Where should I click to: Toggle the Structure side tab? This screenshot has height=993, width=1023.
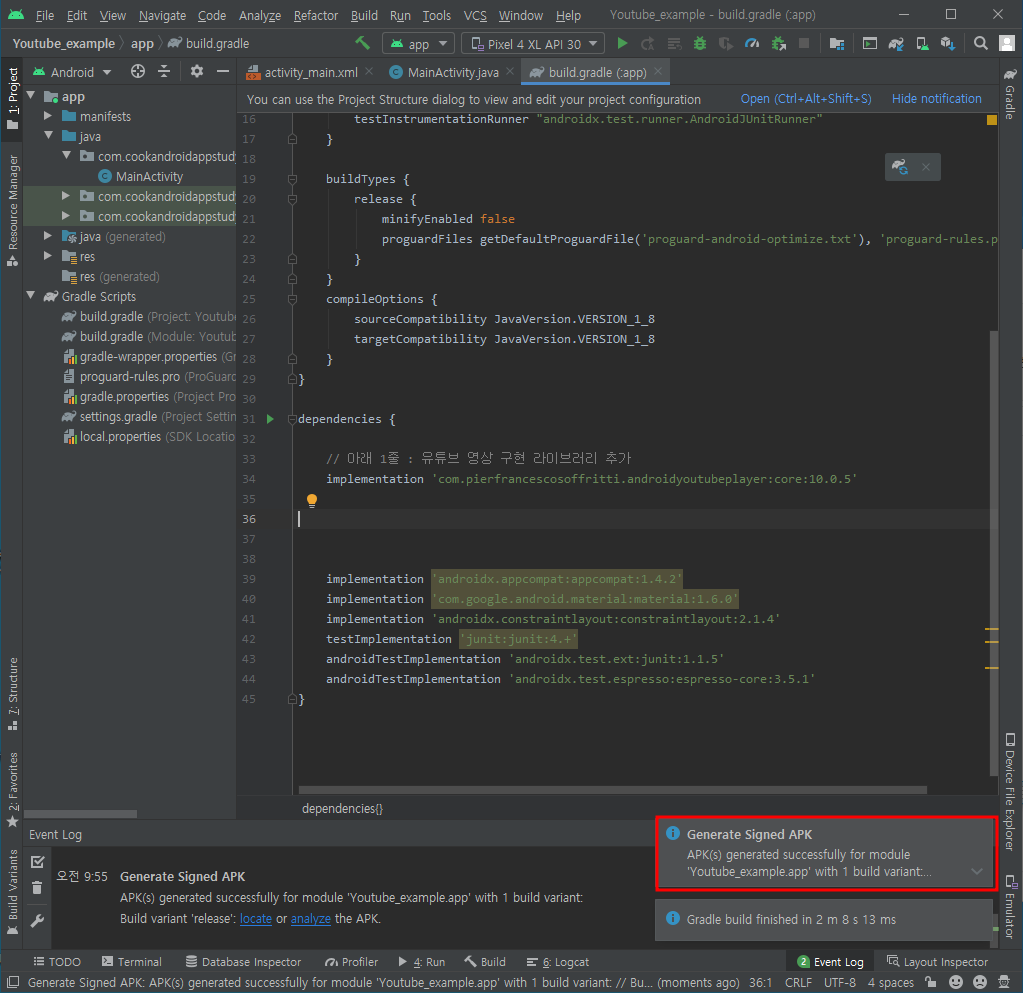[x=12, y=694]
